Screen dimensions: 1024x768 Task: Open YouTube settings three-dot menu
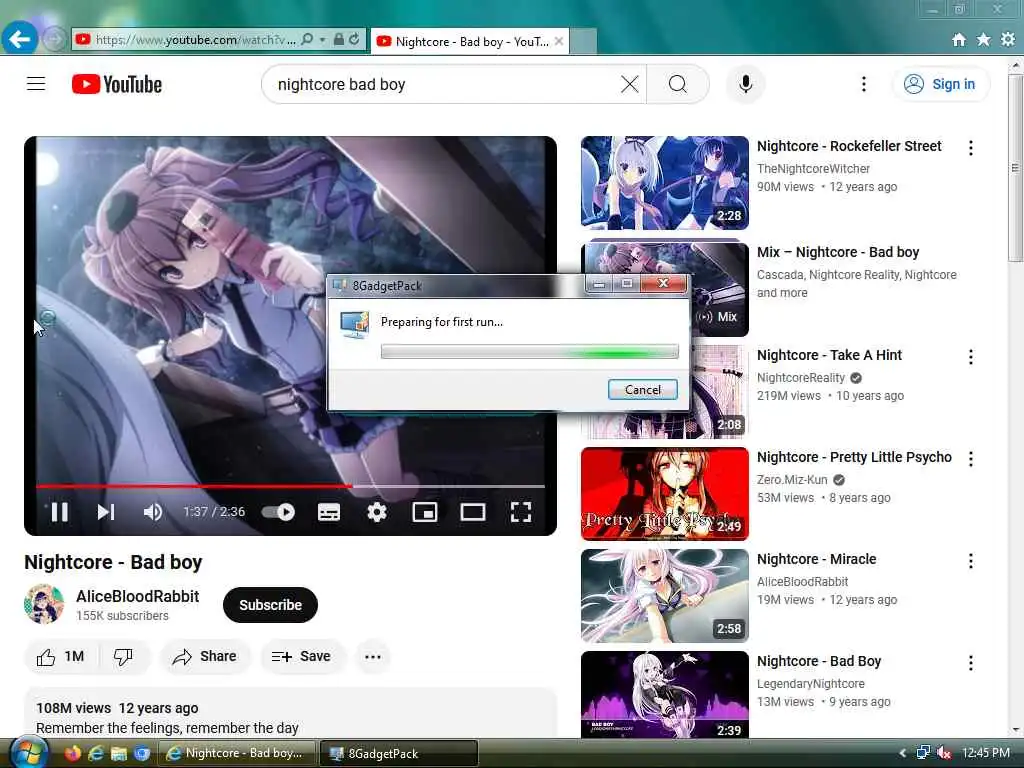pyautogui.click(x=863, y=84)
